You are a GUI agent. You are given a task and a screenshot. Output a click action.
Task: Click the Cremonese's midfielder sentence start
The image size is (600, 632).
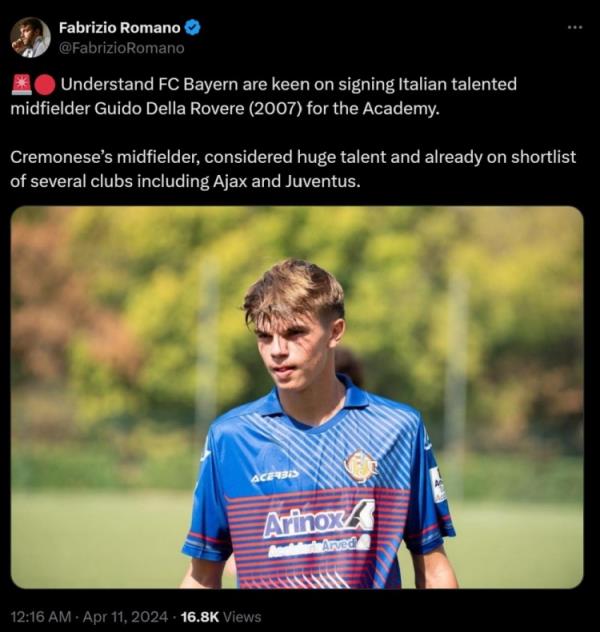tap(93, 158)
